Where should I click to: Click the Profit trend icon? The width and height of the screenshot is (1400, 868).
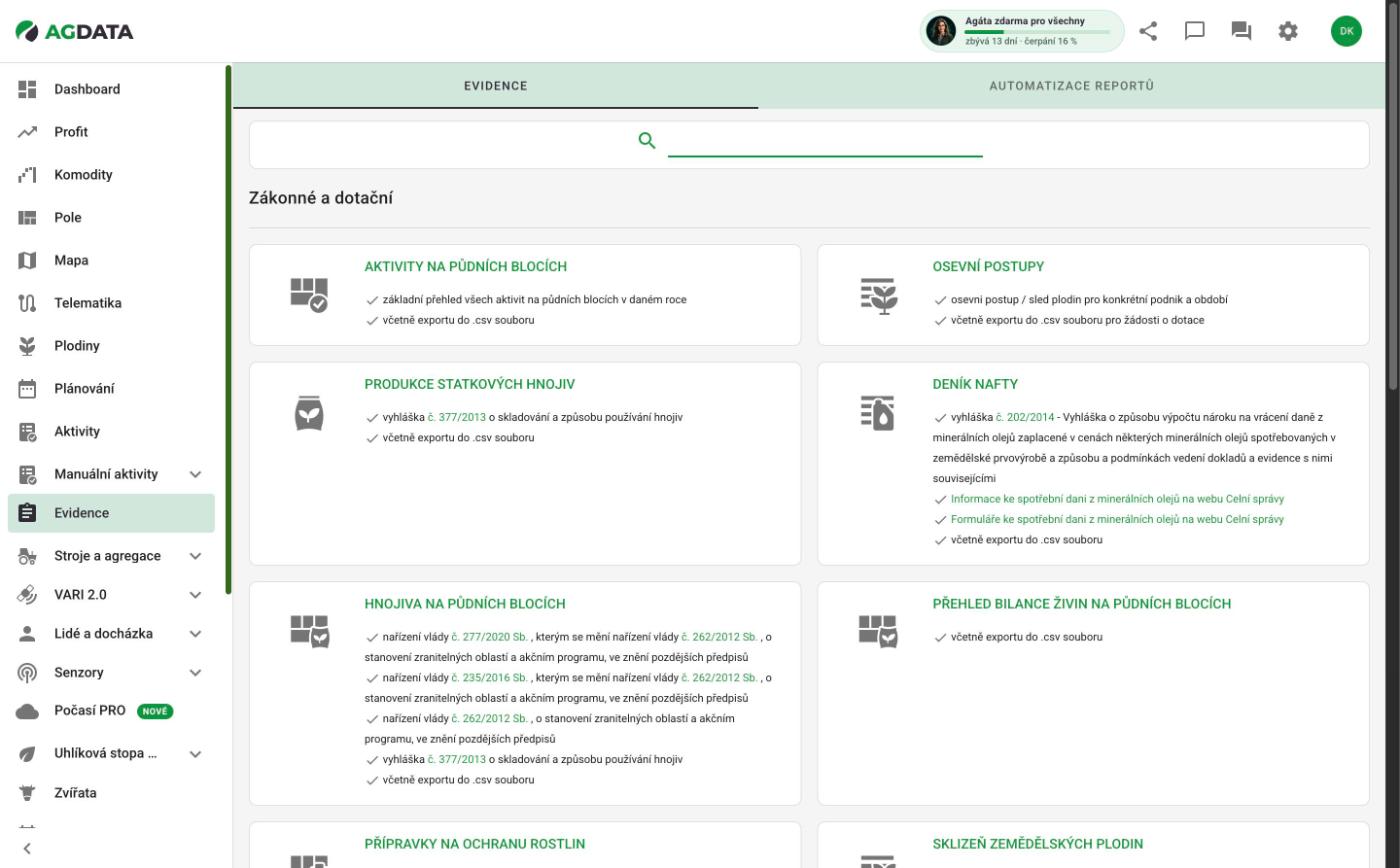click(x=27, y=132)
